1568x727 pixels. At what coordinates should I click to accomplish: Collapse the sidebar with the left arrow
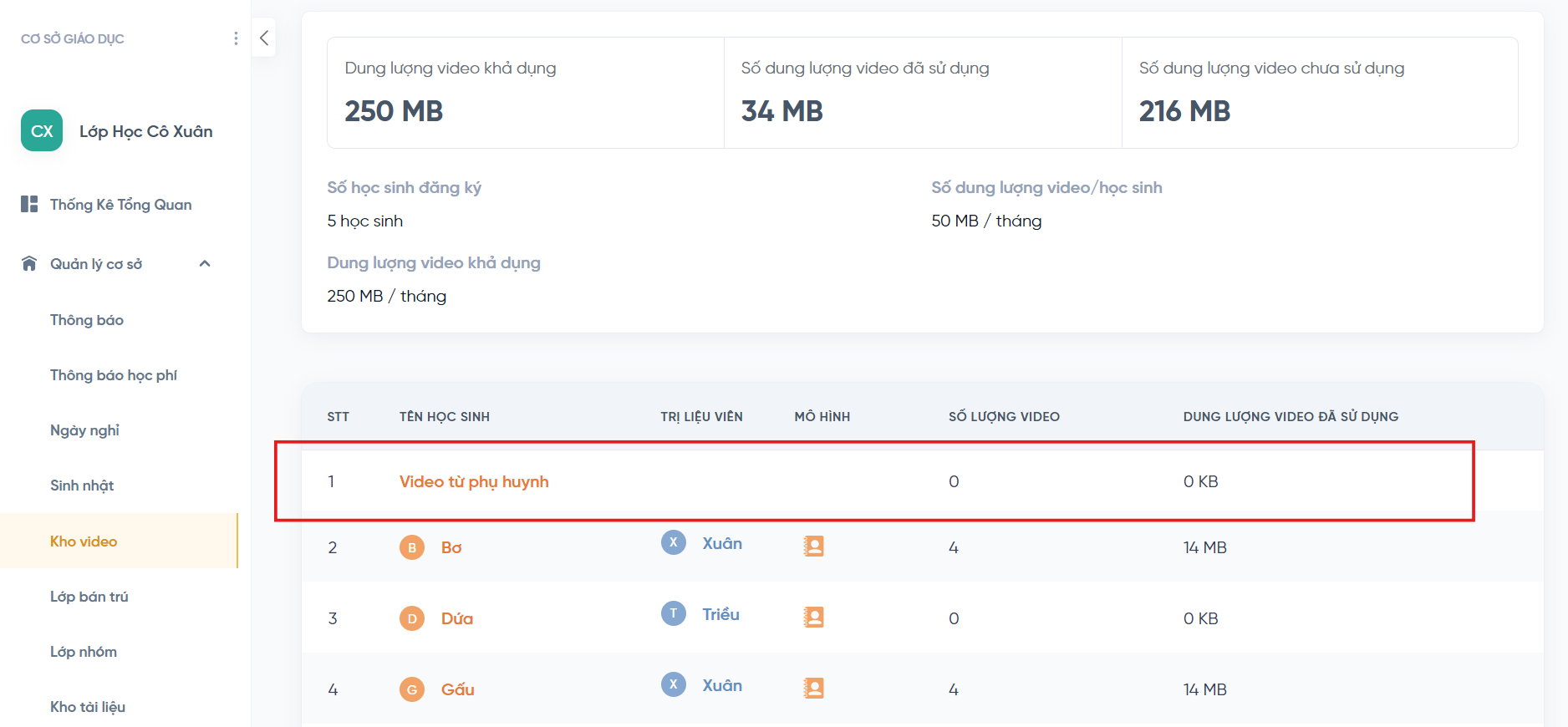[x=264, y=38]
